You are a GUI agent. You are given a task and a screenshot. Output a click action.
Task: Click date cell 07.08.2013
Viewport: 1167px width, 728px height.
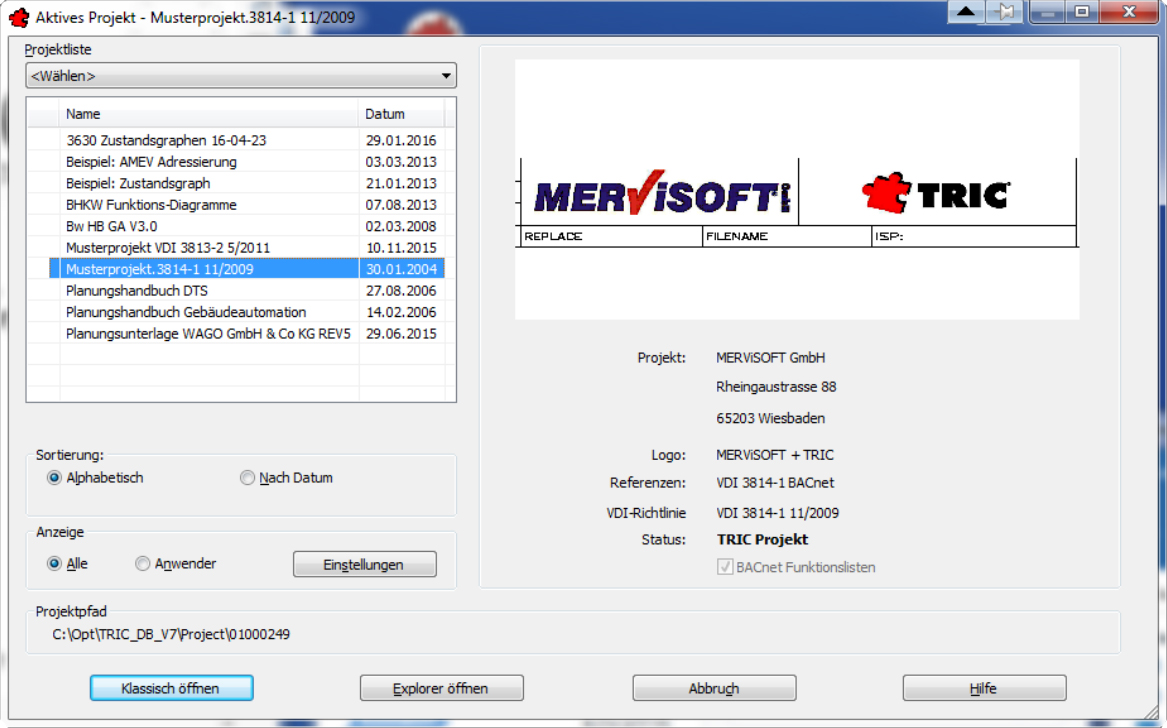[x=401, y=205]
